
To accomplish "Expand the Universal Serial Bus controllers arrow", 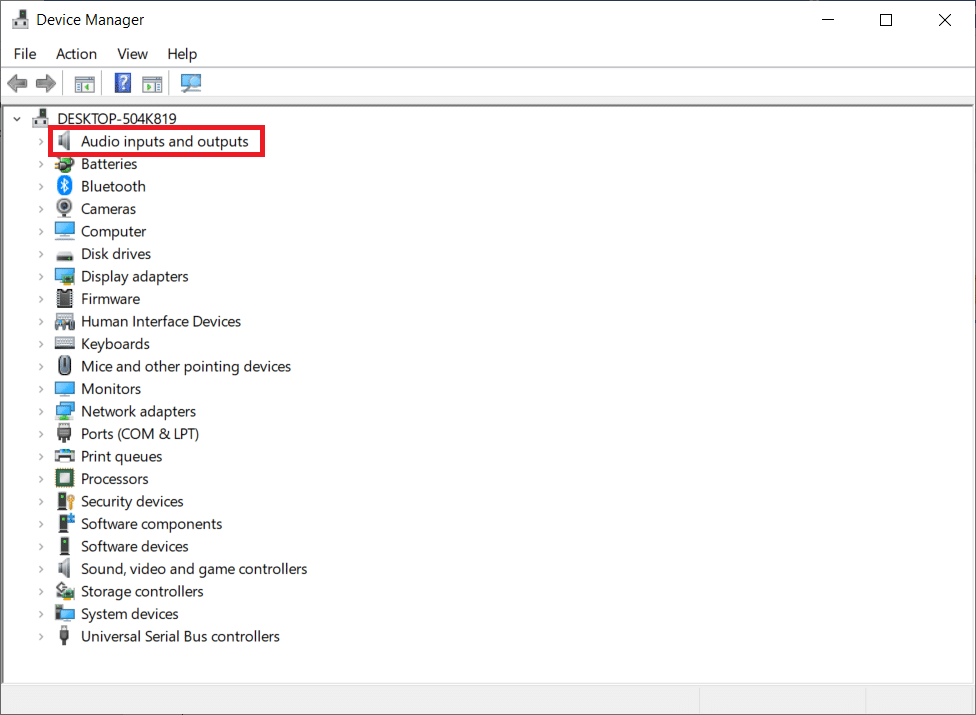I will point(41,637).
